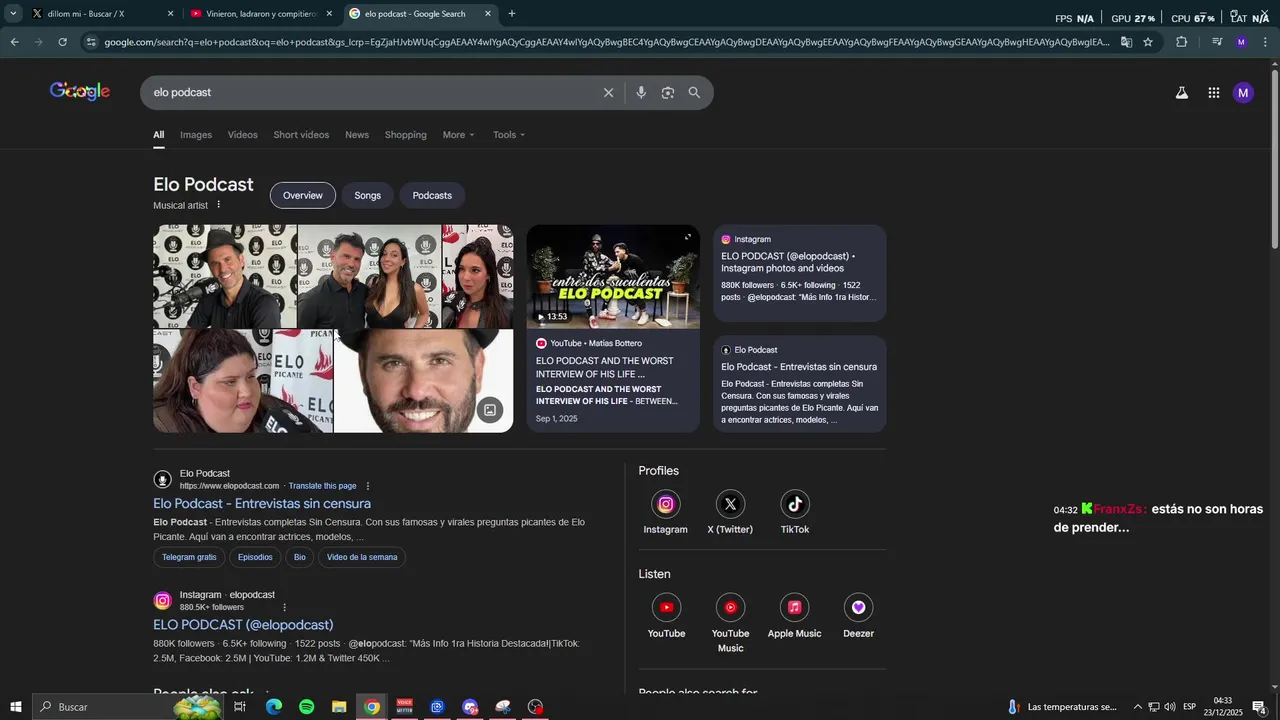Open Bio sitelink
Screen dimensions: 1280x720
(300, 557)
